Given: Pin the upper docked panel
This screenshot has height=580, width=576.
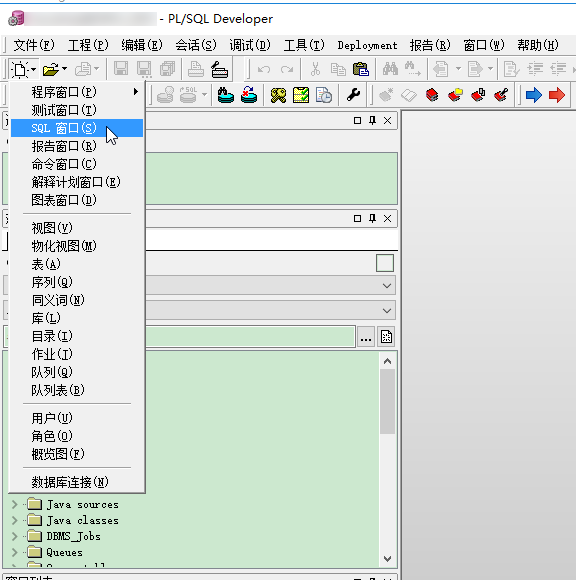Looking at the screenshot, I should coord(372,121).
